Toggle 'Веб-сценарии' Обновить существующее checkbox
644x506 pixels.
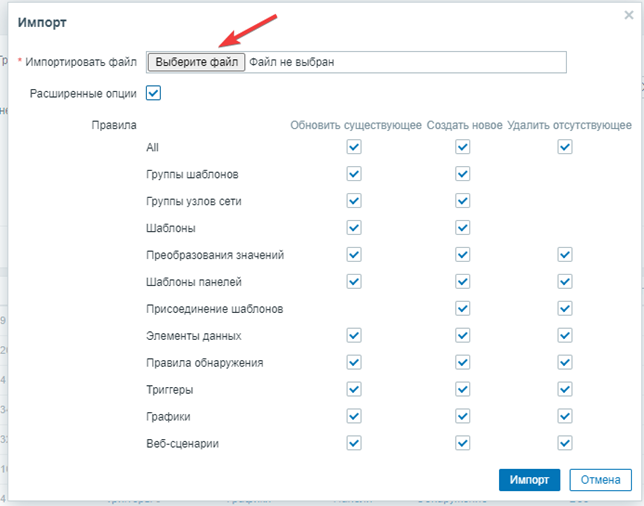tap(353, 443)
